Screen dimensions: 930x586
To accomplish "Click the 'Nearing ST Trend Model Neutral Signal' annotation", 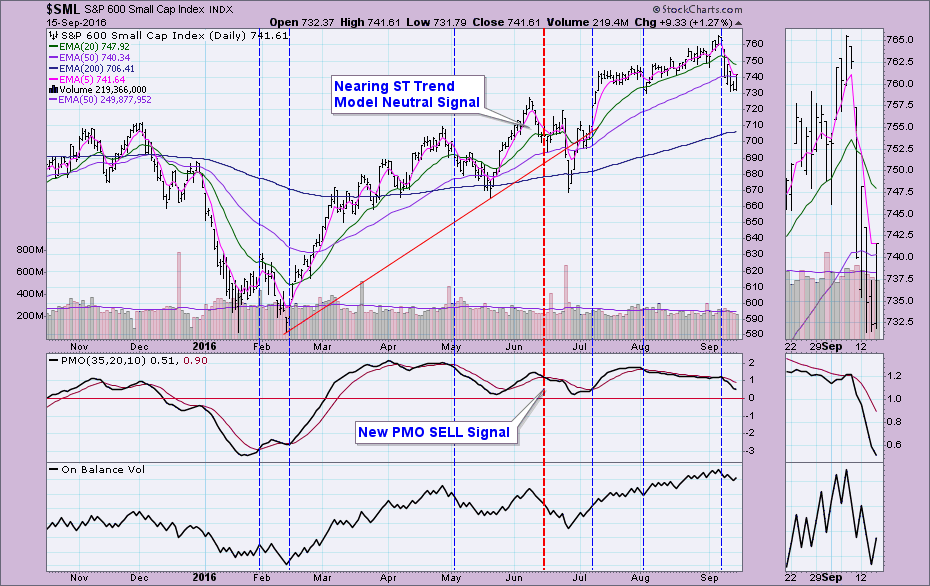I will coord(407,94).
